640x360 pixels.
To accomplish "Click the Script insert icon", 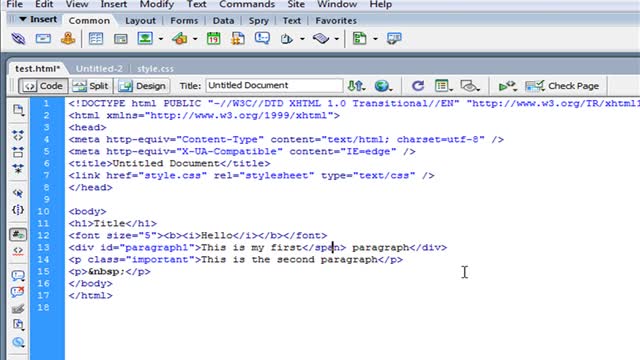I will [321, 39].
